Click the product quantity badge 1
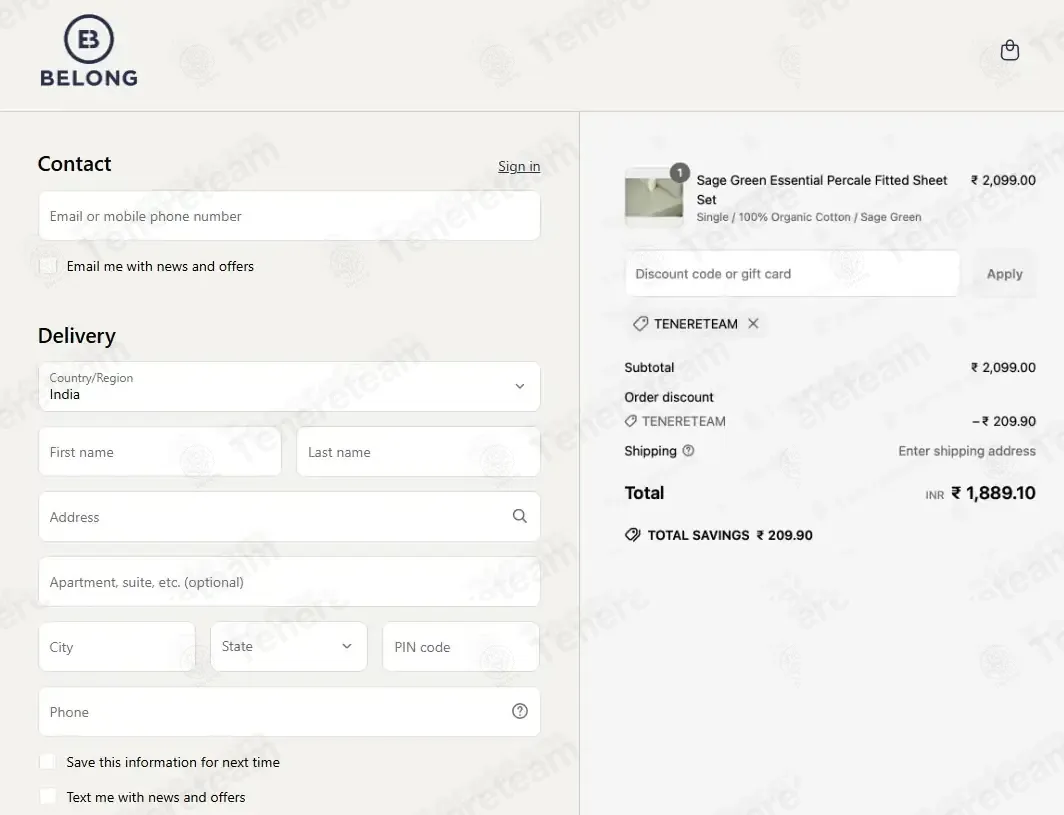 pos(679,172)
